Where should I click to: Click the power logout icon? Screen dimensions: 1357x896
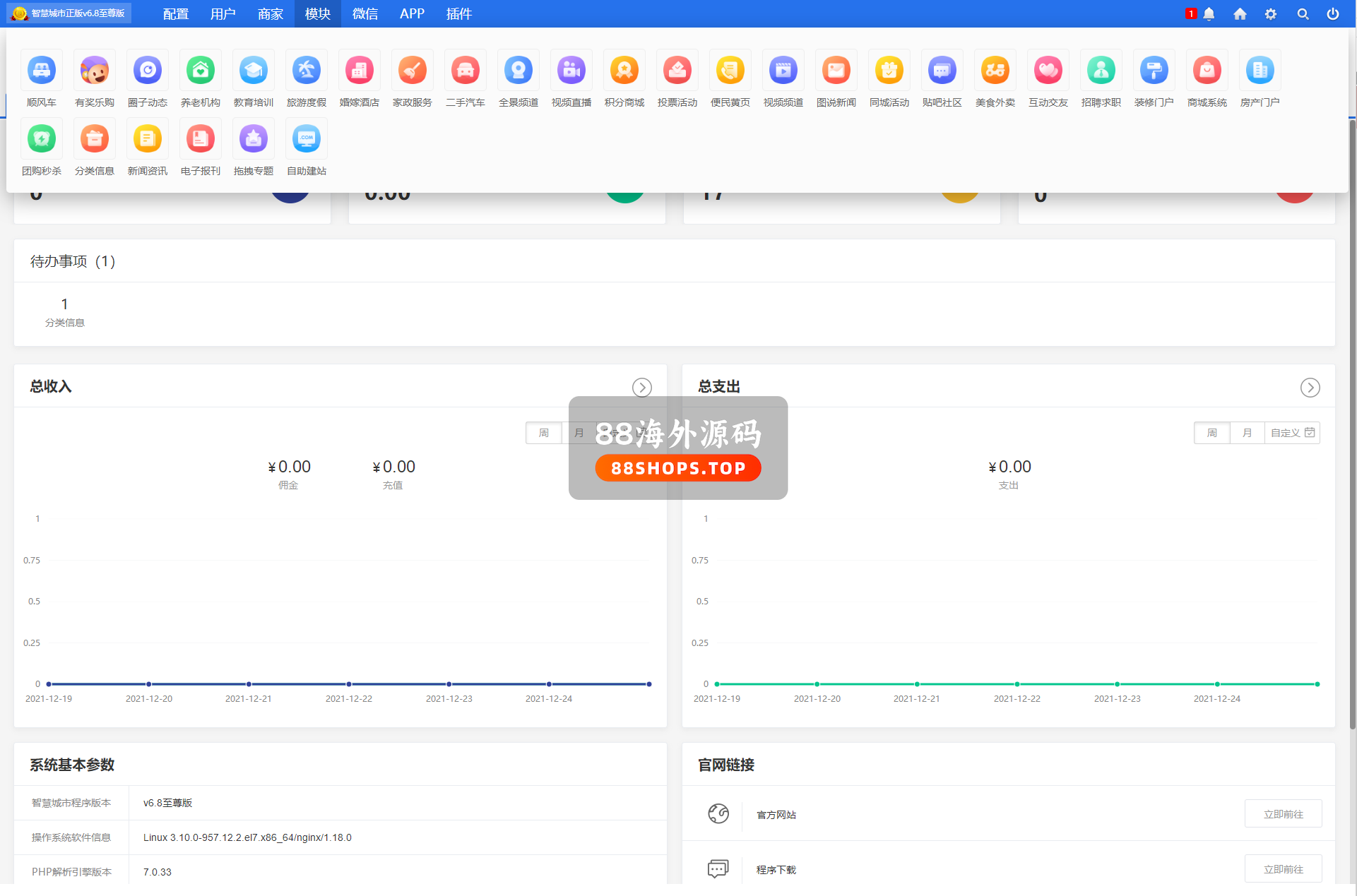[1333, 14]
